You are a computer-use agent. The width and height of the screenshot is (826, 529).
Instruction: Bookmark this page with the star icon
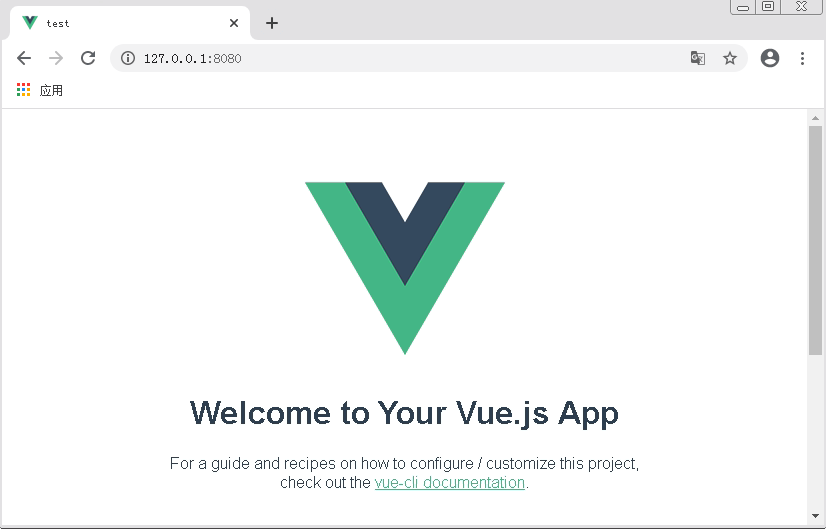[x=730, y=58]
